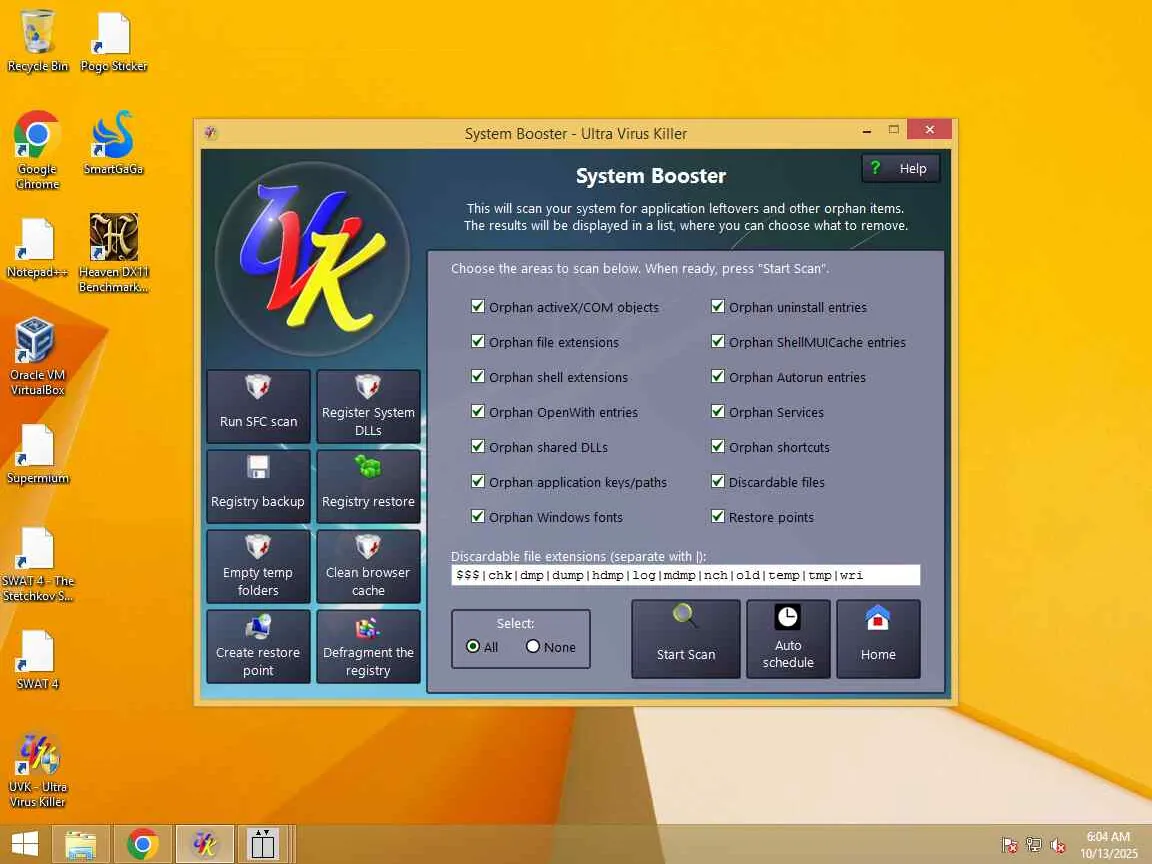Uncheck Orphan activeX/COM objects

click(478, 306)
